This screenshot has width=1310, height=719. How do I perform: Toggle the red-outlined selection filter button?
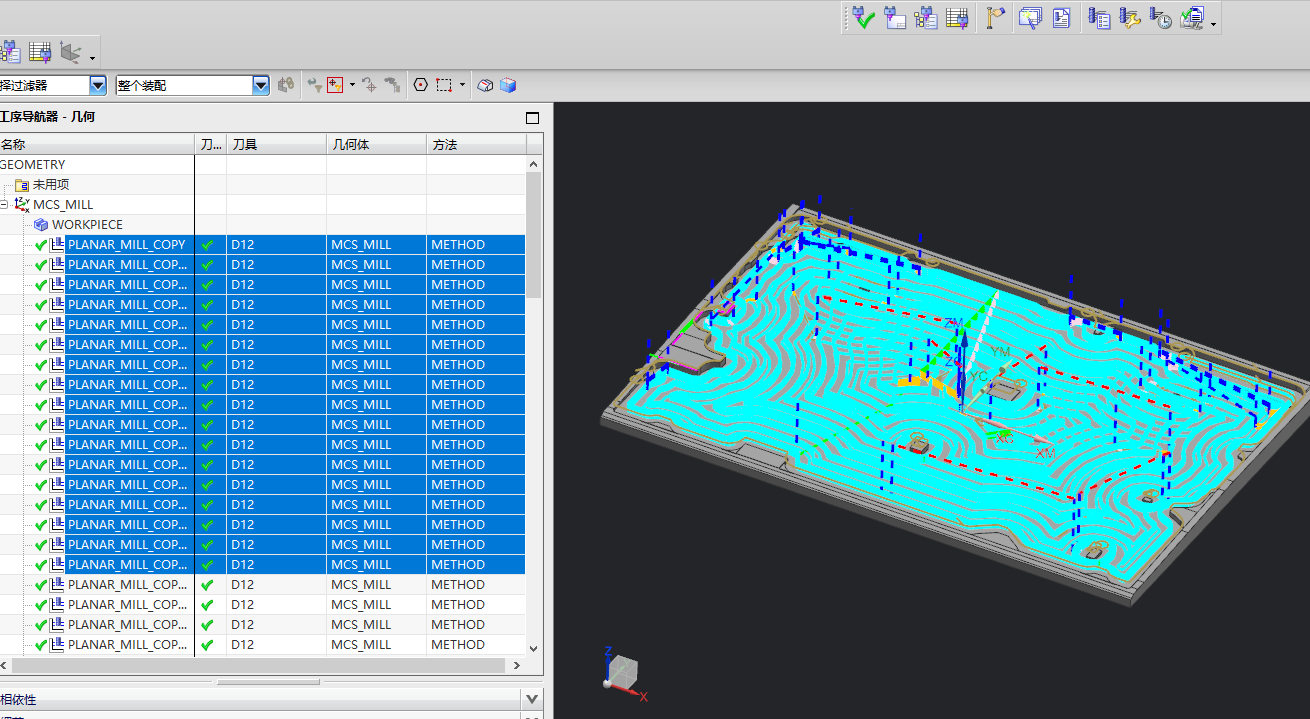(335, 85)
